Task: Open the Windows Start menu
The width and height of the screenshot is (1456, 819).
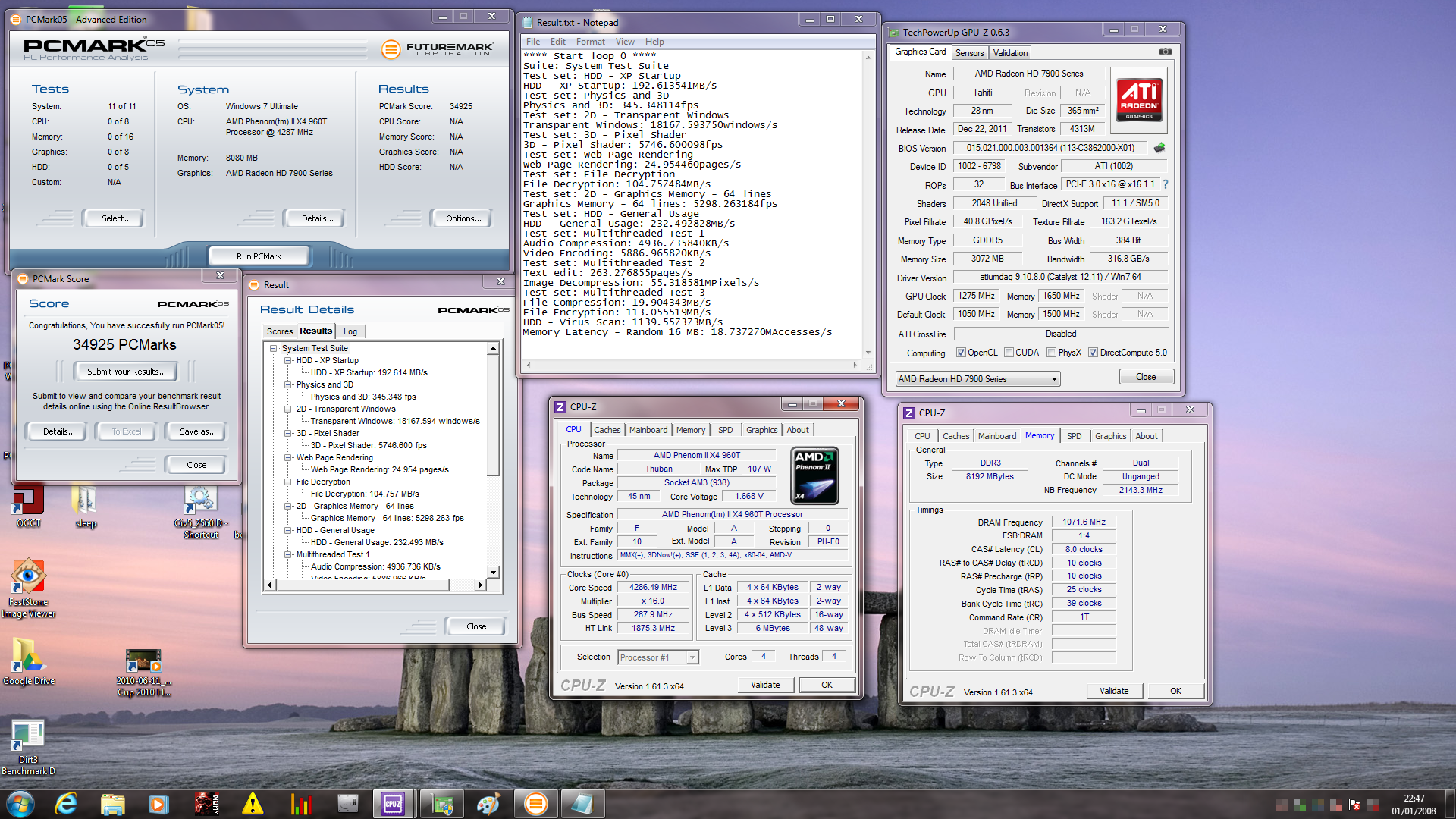Action: tap(20, 804)
